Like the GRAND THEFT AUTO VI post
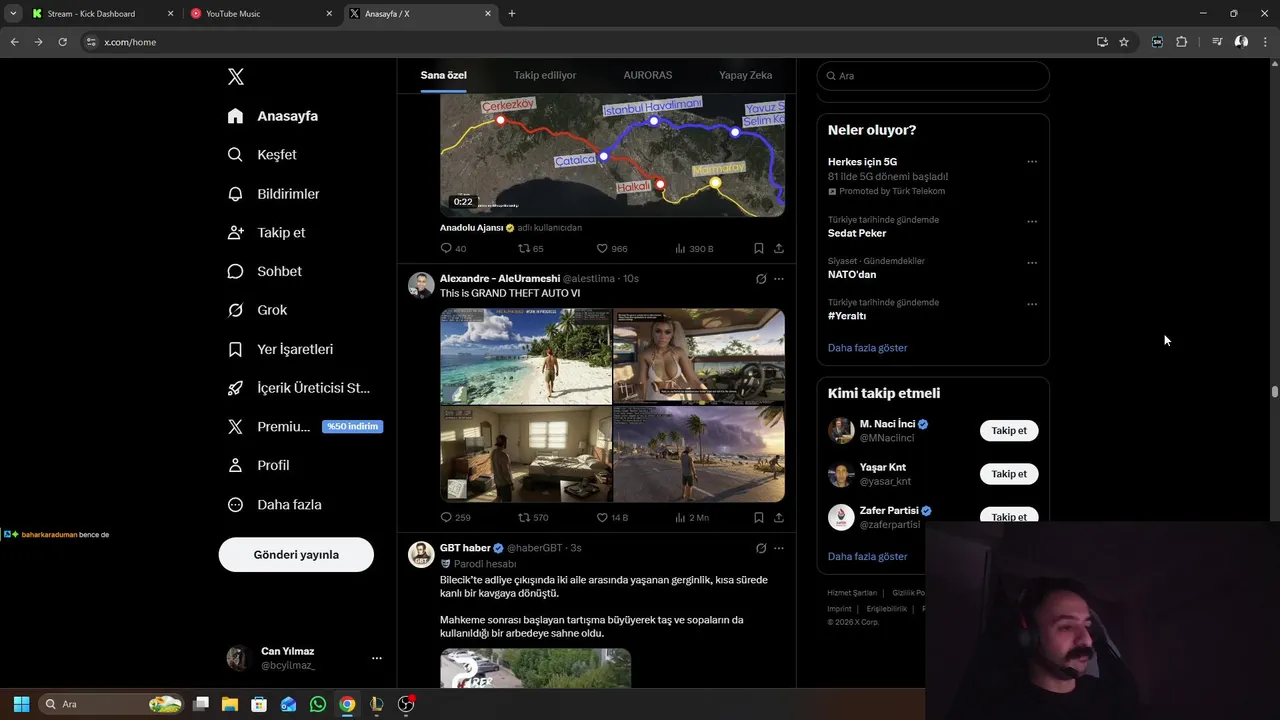 point(612,518)
